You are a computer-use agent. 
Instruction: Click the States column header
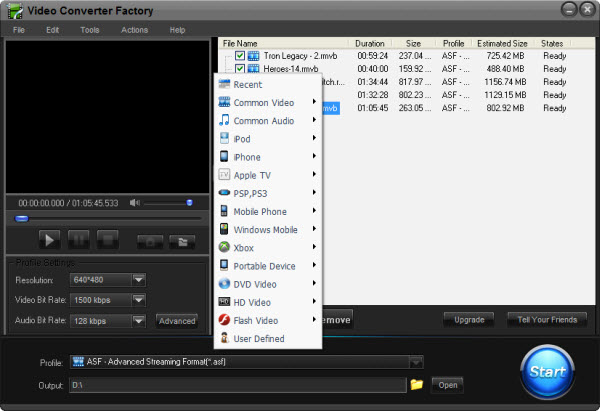coord(552,43)
